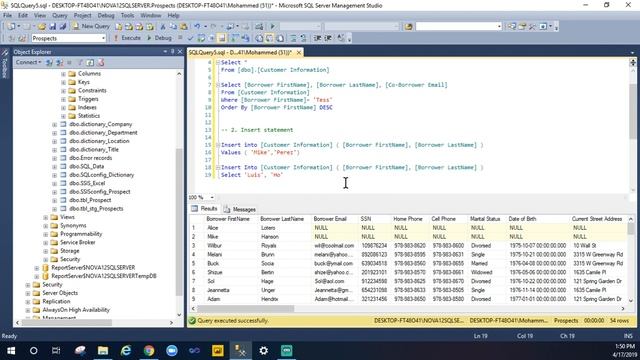Image resolution: width=640 pixels, height=360 pixels.
Task: Click the Parse checkmark icon
Action: tap(190, 38)
